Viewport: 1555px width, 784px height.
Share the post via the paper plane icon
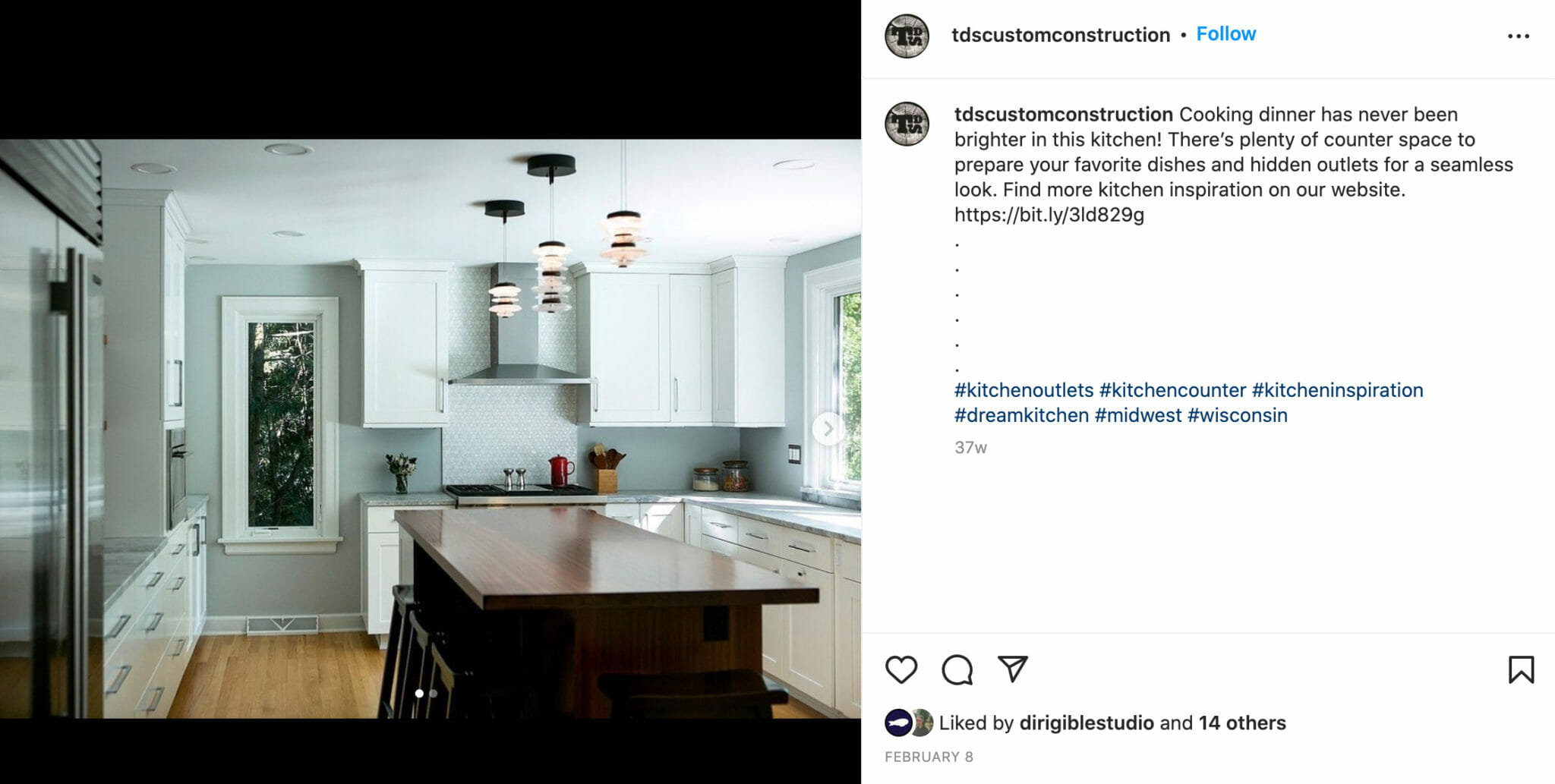click(x=1013, y=669)
